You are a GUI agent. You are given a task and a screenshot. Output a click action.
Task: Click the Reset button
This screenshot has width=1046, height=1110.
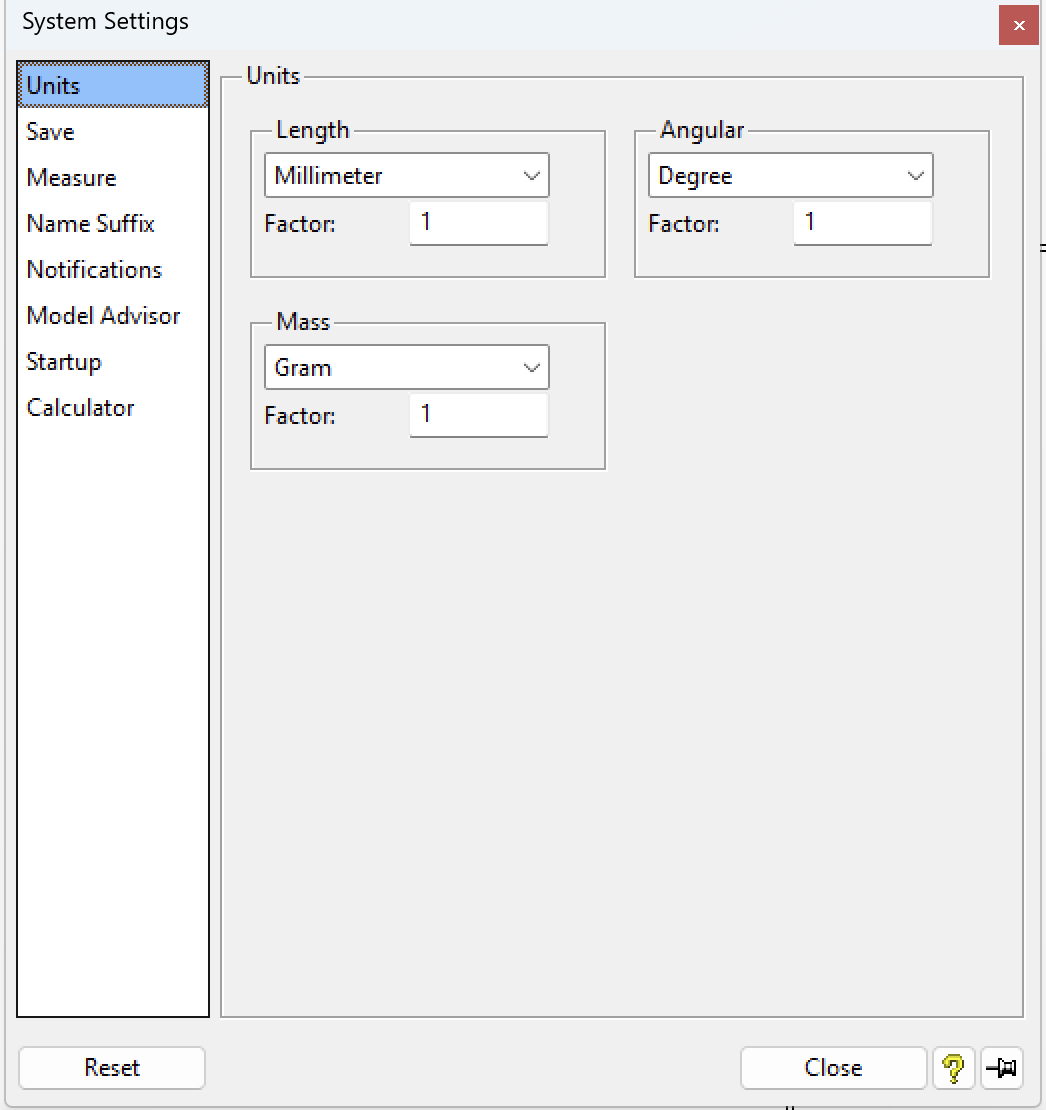coord(111,1068)
